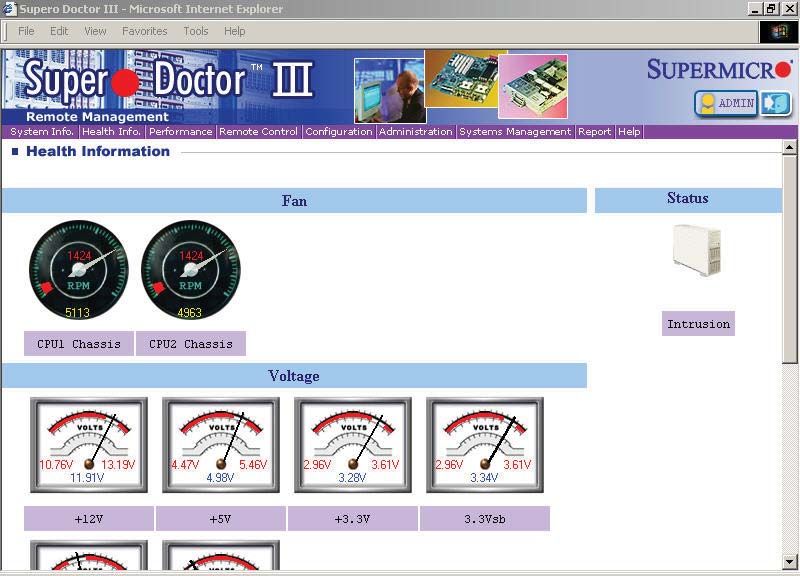Click the Intrusion status label
This screenshot has height=576, width=800.
pos(698,324)
